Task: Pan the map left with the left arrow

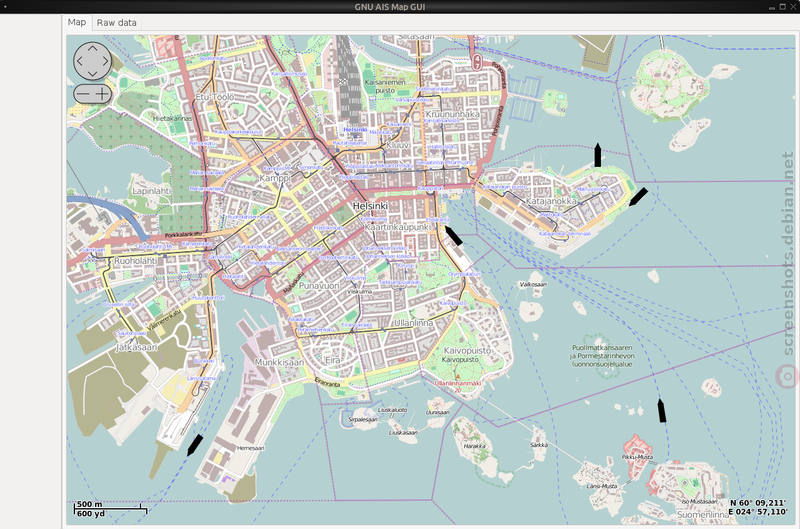Action: point(80,61)
